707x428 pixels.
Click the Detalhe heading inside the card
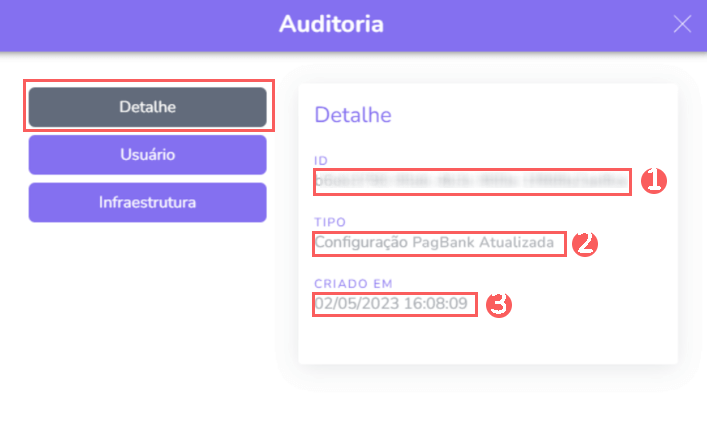click(353, 115)
